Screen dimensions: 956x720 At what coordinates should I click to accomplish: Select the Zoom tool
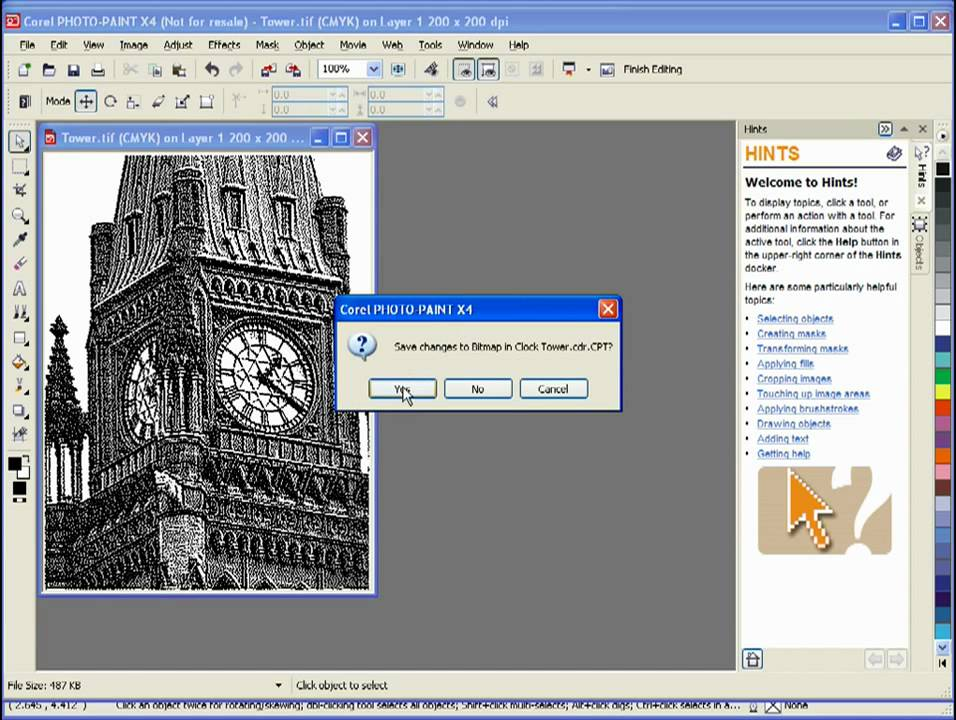20,215
